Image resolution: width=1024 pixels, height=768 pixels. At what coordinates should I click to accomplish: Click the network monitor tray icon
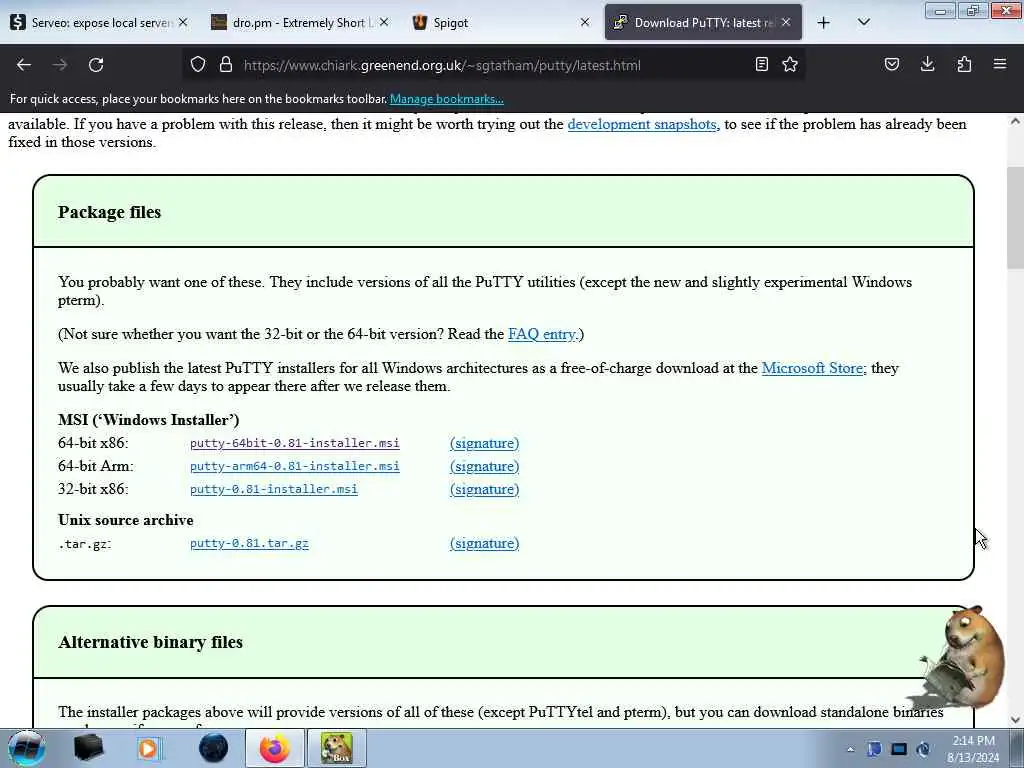click(899, 749)
